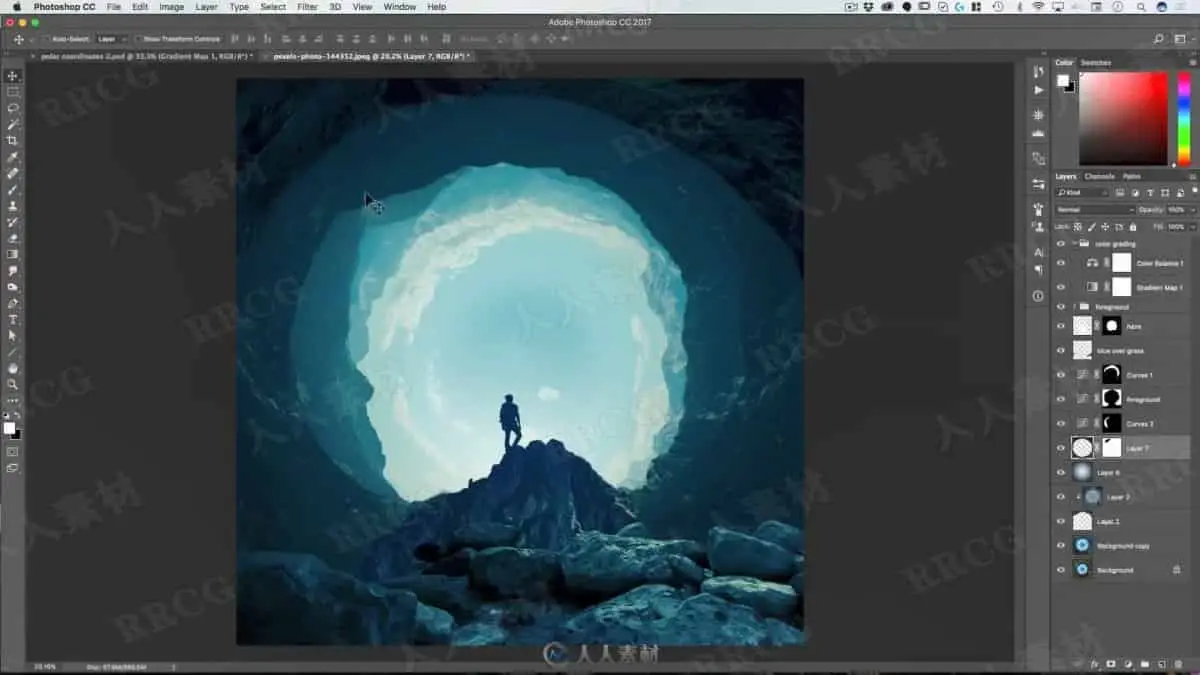Hide the Curves 1 adjustment layer
Viewport: 1200px width, 675px height.
(1061, 375)
